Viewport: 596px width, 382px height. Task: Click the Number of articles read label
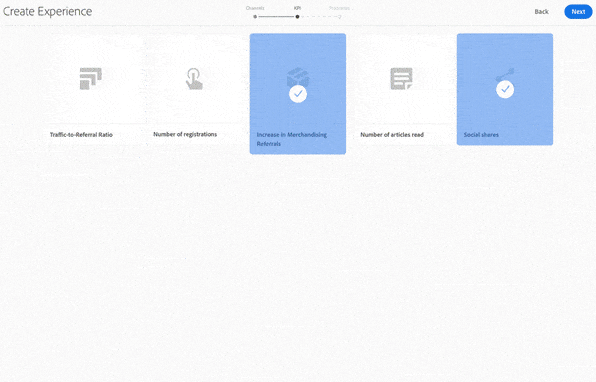pos(392,135)
